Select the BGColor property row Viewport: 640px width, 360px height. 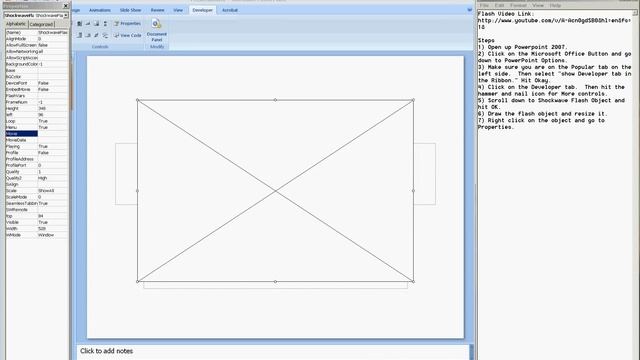click(37, 77)
